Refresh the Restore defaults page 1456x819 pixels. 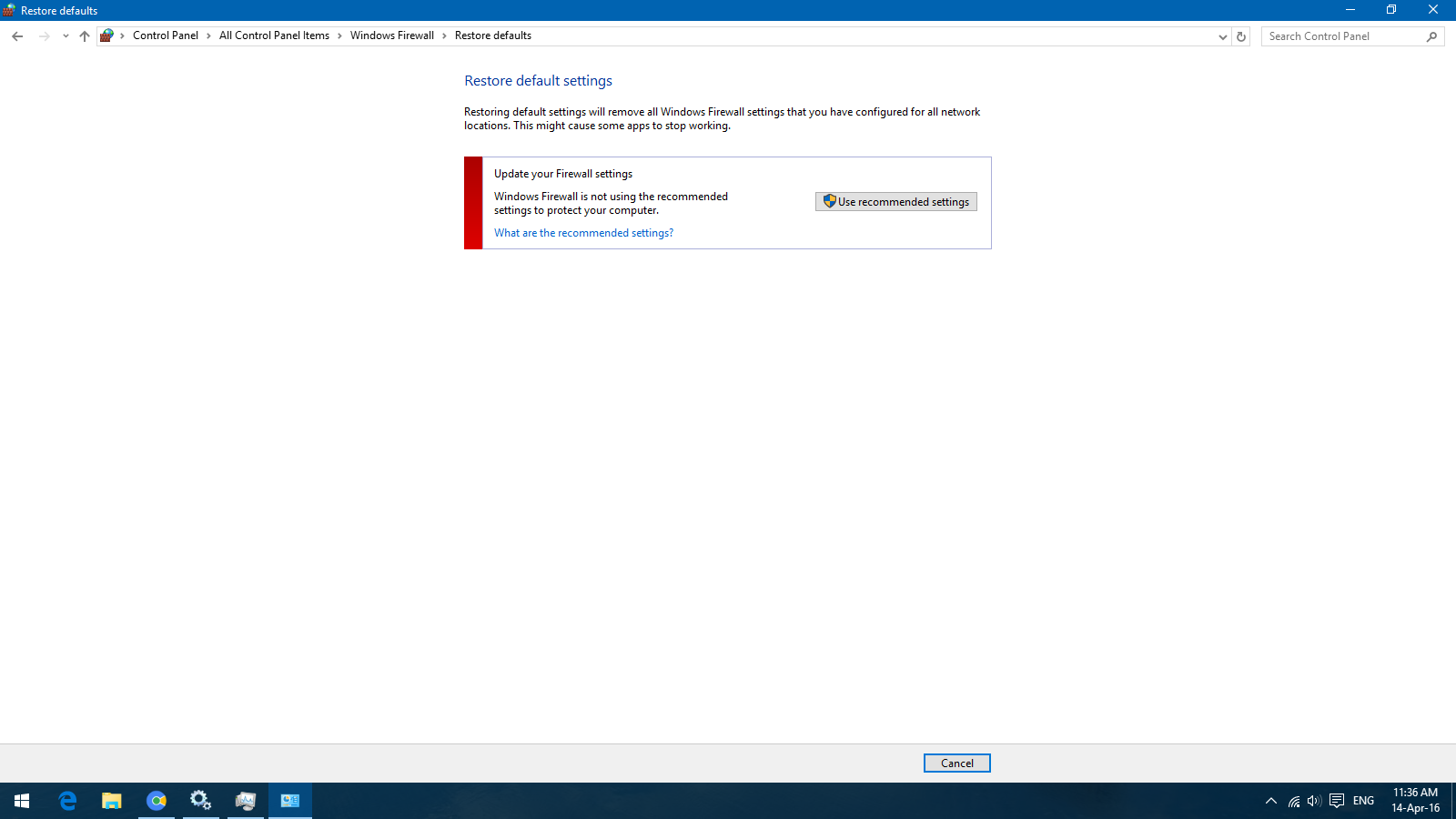(x=1240, y=36)
